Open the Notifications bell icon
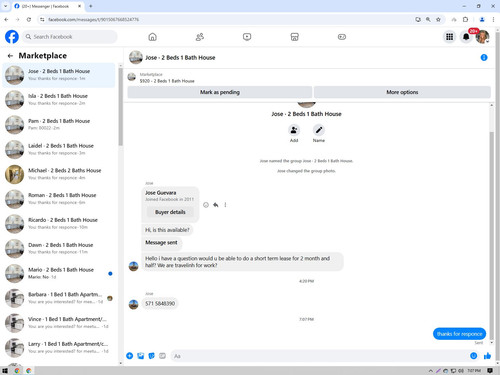The width and height of the screenshot is (500, 375). click(x=466, y=37)
